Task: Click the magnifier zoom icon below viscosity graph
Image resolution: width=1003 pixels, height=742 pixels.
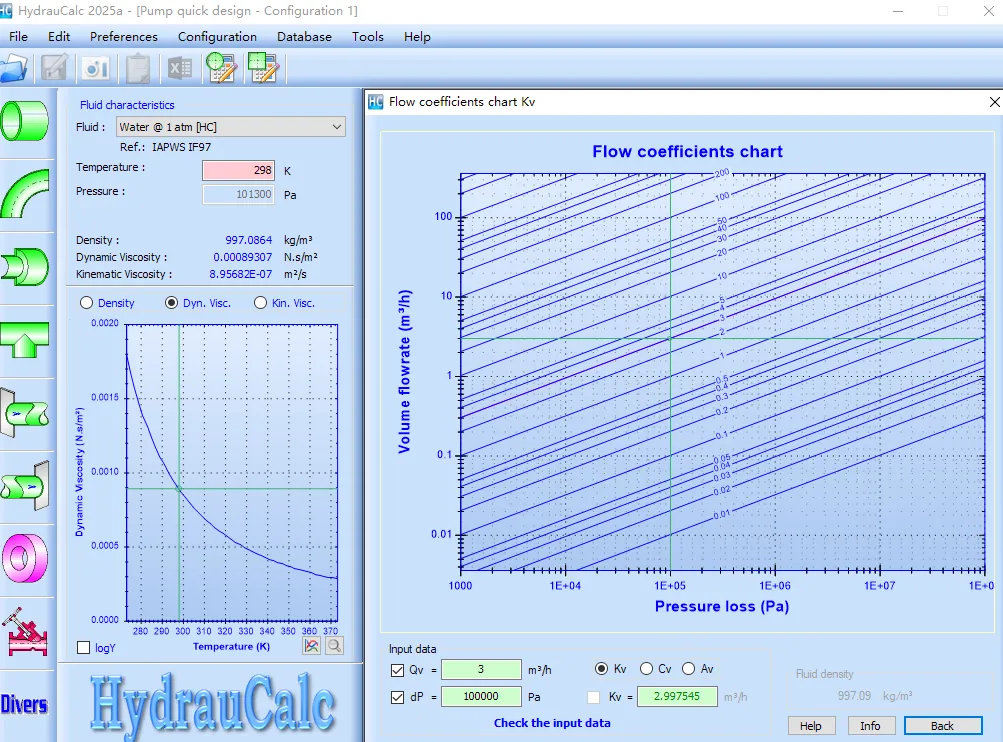Action: coord(334,646)
